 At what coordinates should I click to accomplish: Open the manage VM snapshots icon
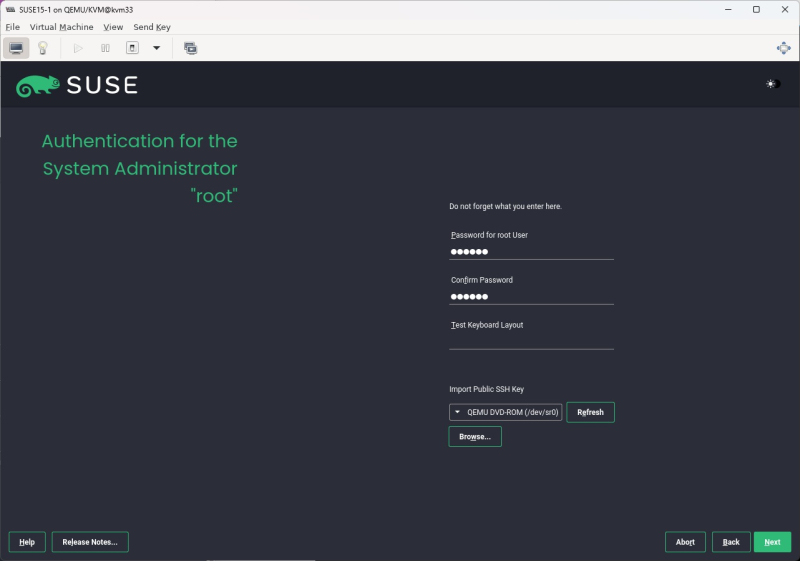190,48
